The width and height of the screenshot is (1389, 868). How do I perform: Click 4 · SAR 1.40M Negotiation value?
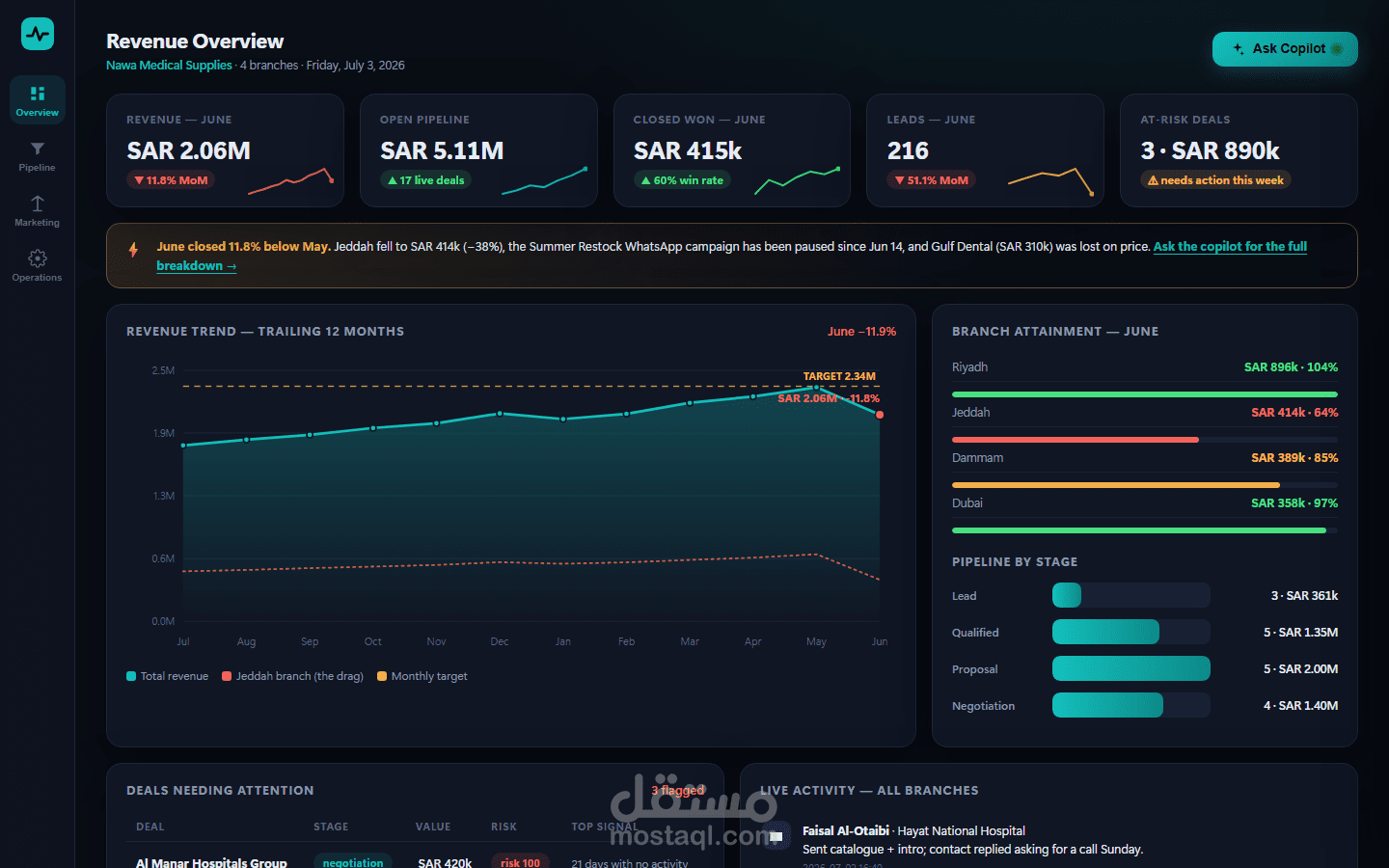click(x=1300, y=706)
